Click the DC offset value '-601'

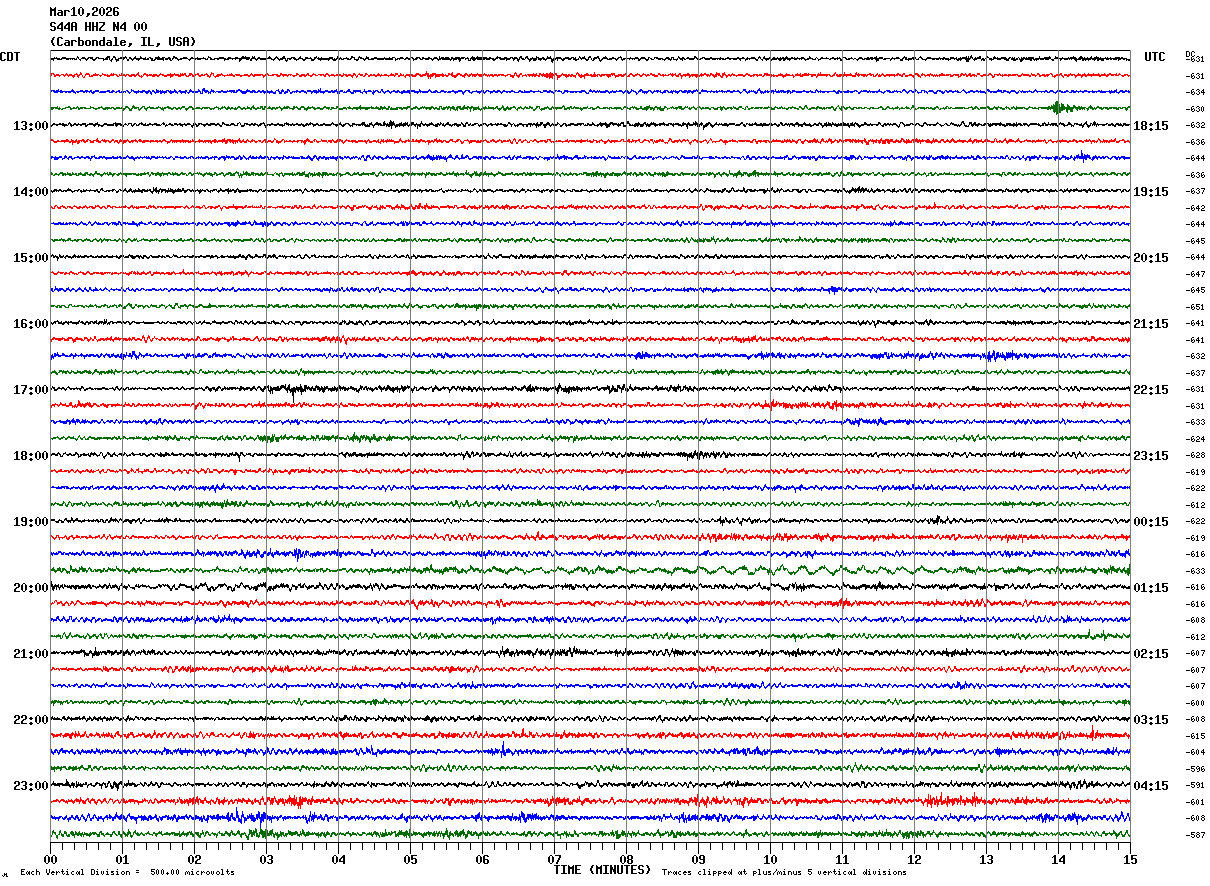coord(1195,802)
